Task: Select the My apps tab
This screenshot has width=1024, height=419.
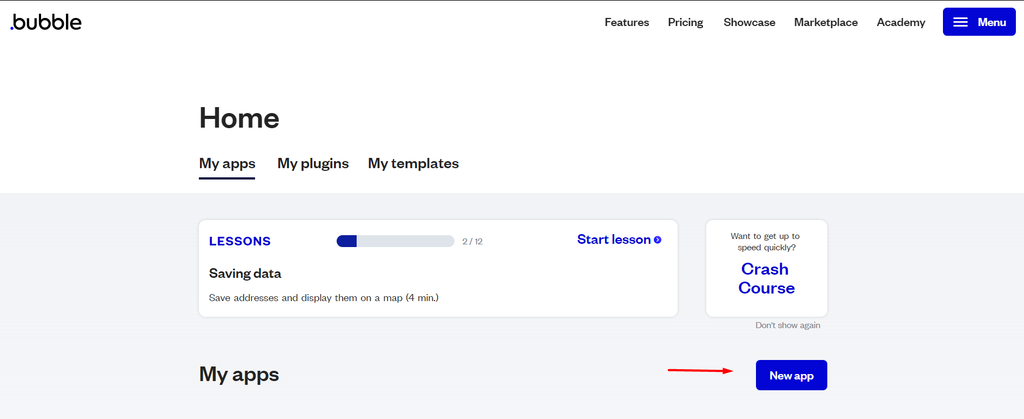Action: pos(227,164)
